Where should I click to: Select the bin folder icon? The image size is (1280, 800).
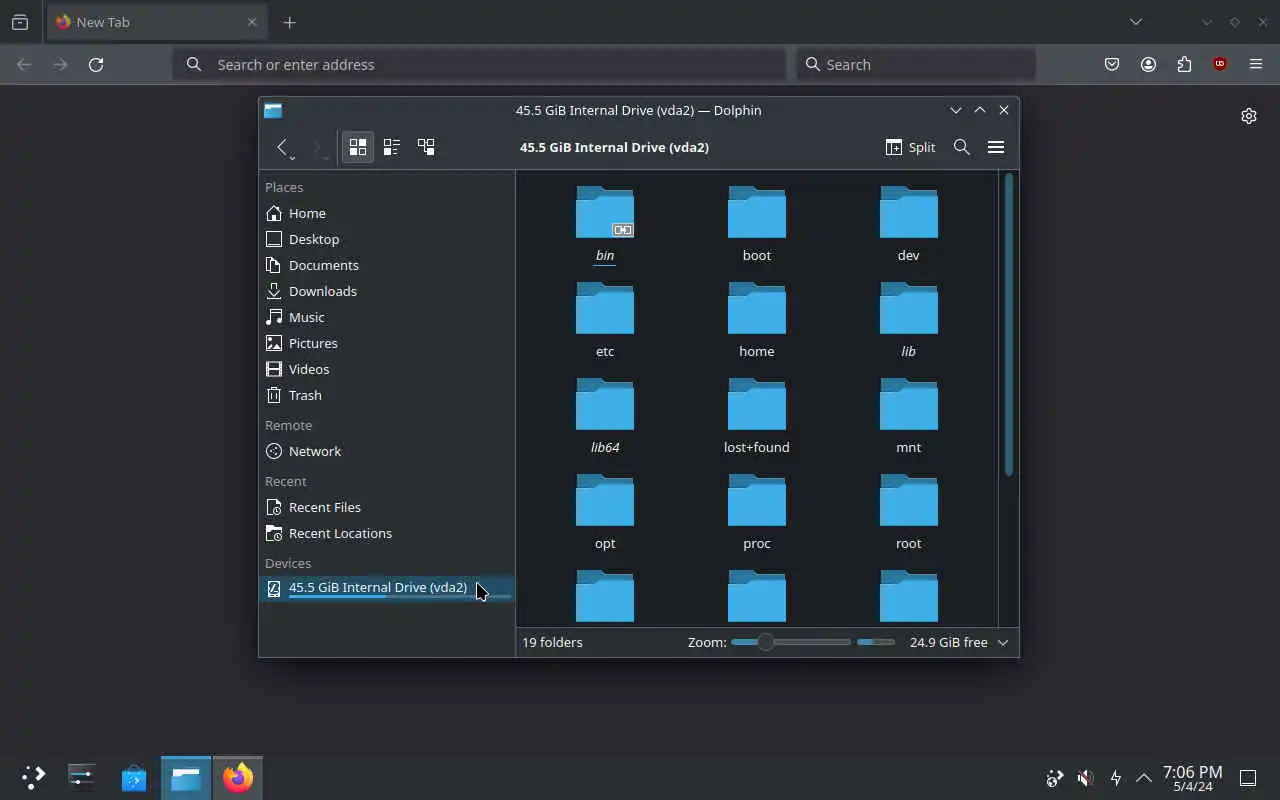(605, 212)
